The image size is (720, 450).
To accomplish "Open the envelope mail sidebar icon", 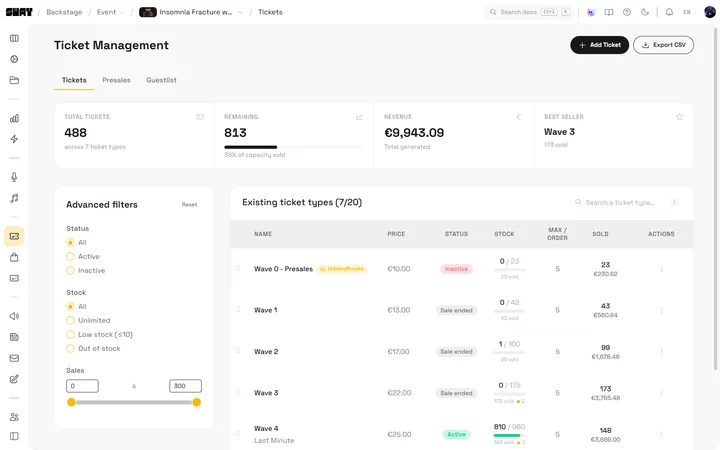I will click(x=14, y=358).
